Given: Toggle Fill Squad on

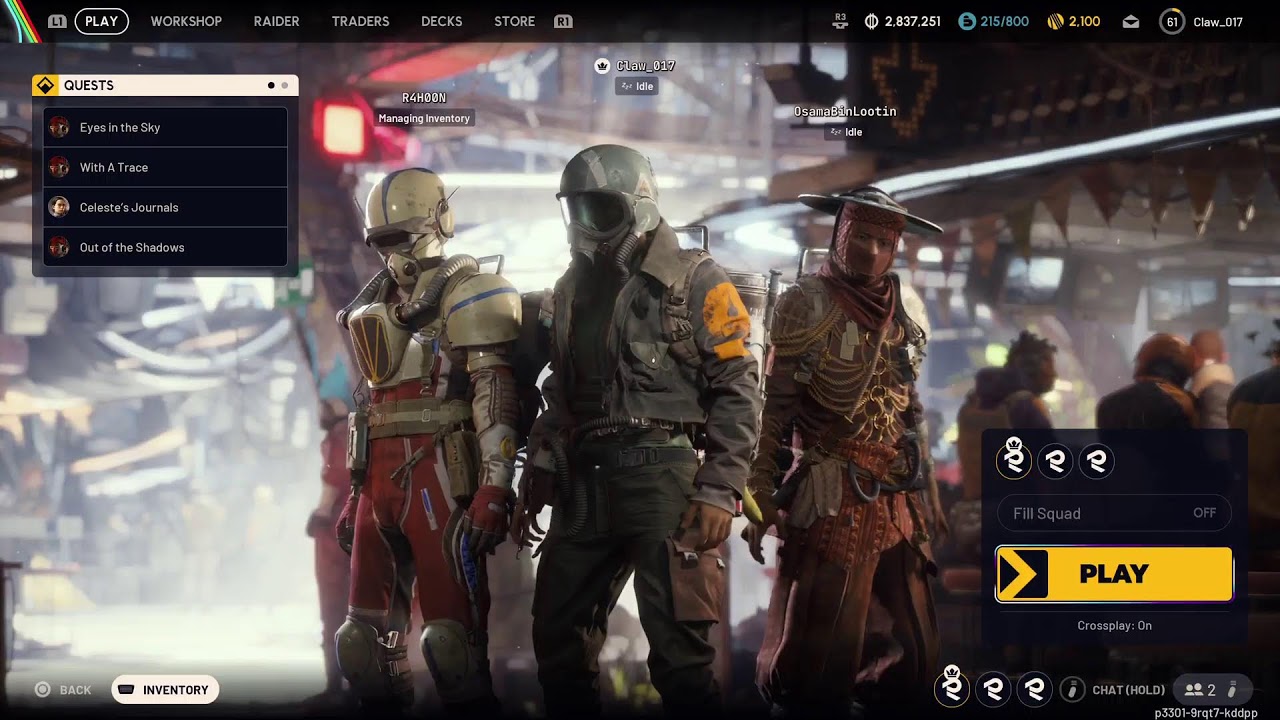Looking at the screenshot, I should 1114,513.
